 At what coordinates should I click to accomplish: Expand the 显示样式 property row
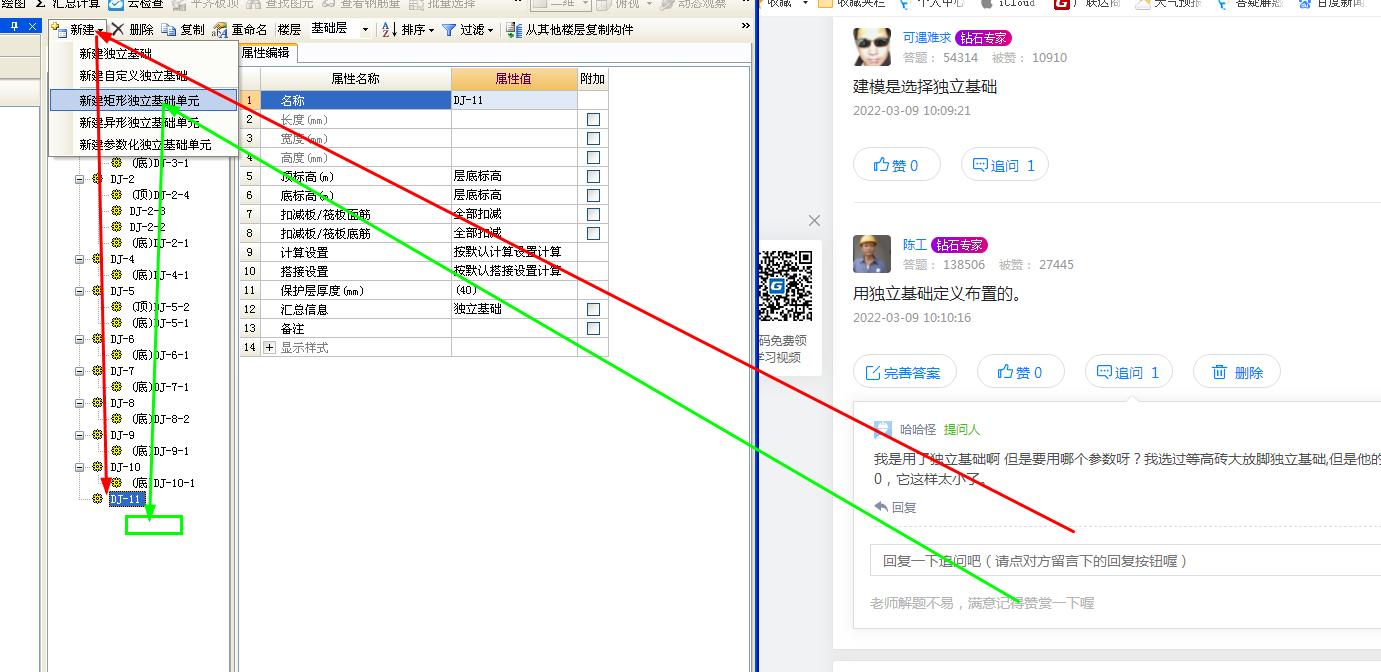click(x=269, y=348)
